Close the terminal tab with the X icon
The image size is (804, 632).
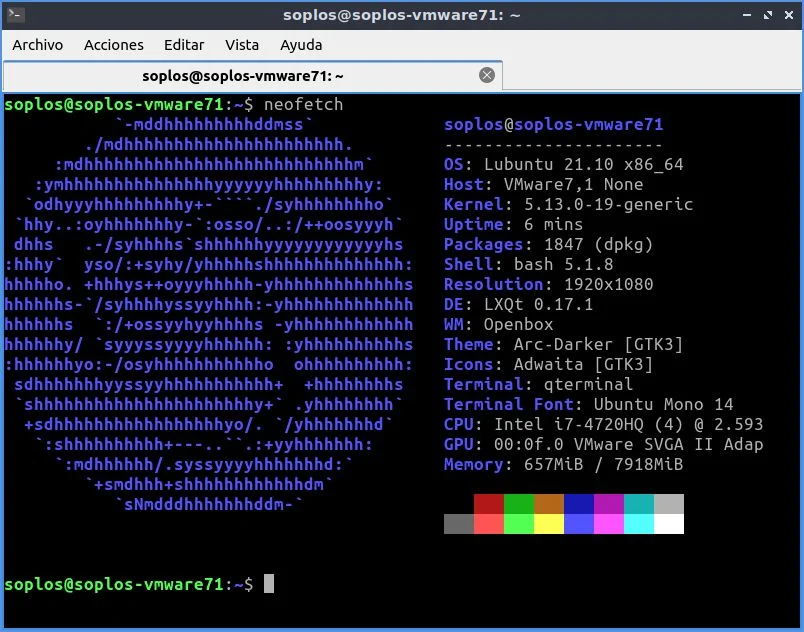[487, 75]
